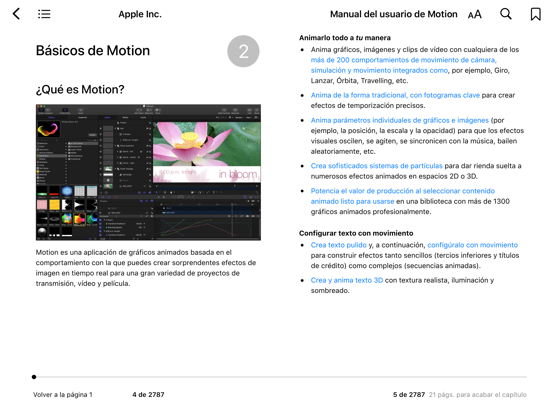Viewport: 560px width, 409px height.
Task: Open link Anima de la forma tradicional
Action: 395,95
